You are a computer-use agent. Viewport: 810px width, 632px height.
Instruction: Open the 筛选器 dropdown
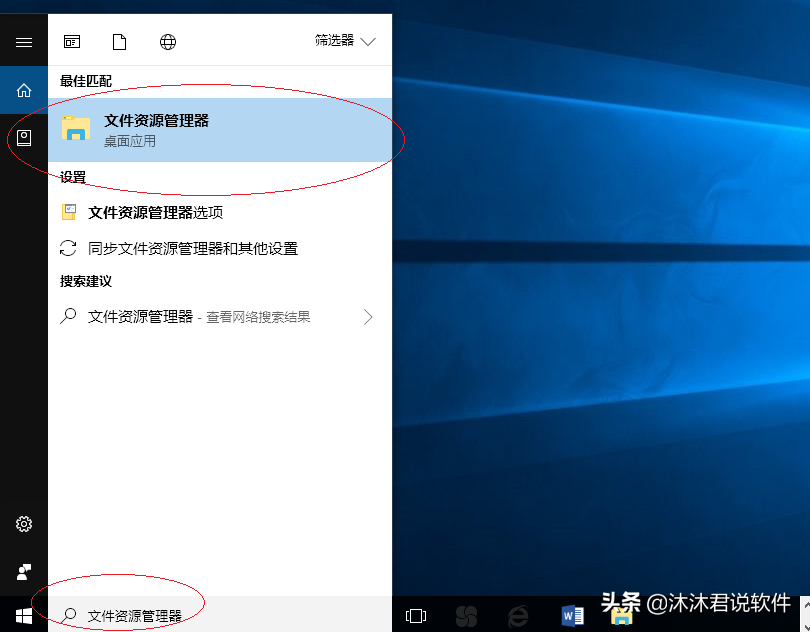pyautogui.click(x=340, y=41)
